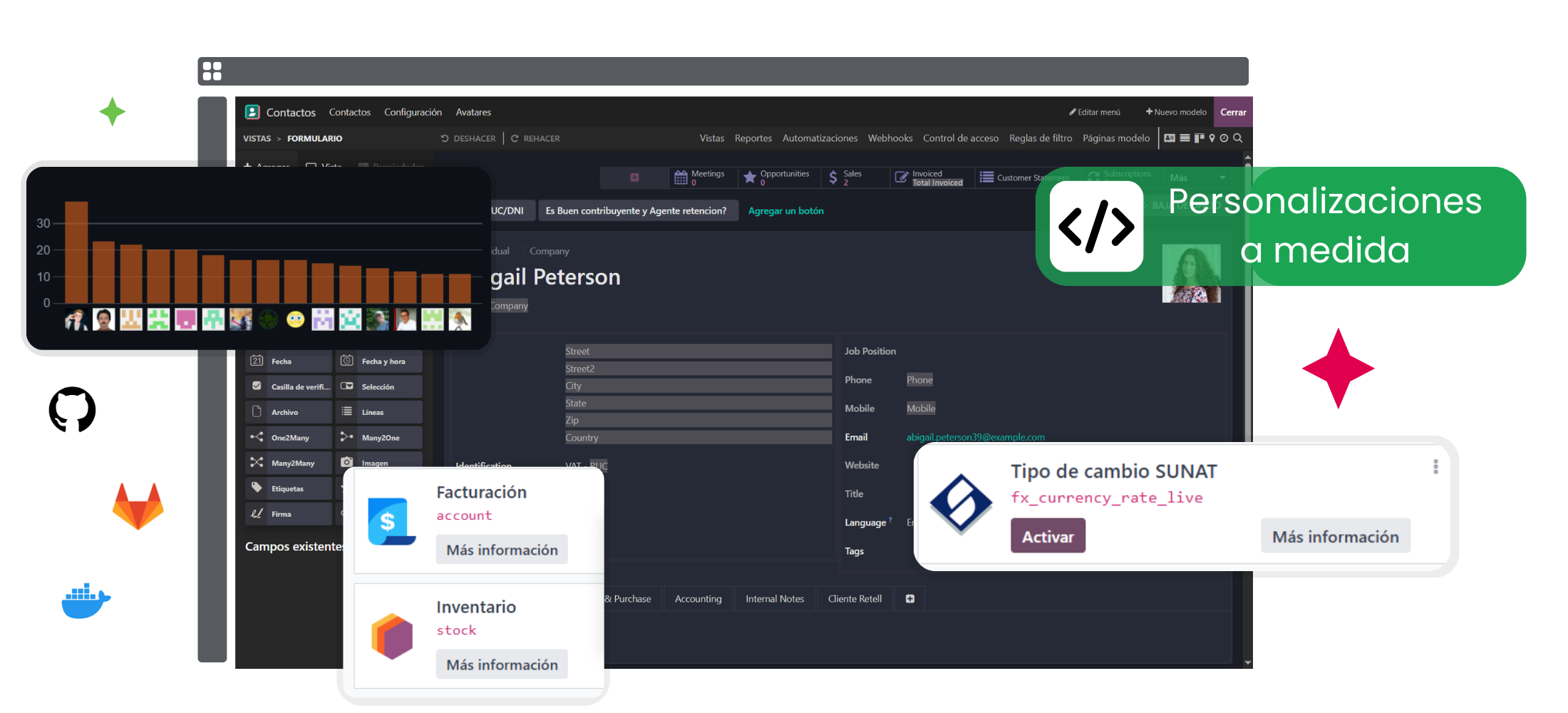1568x713 pixels.
Task: Open Más información for Inventario
Action: tap(502, 665)
